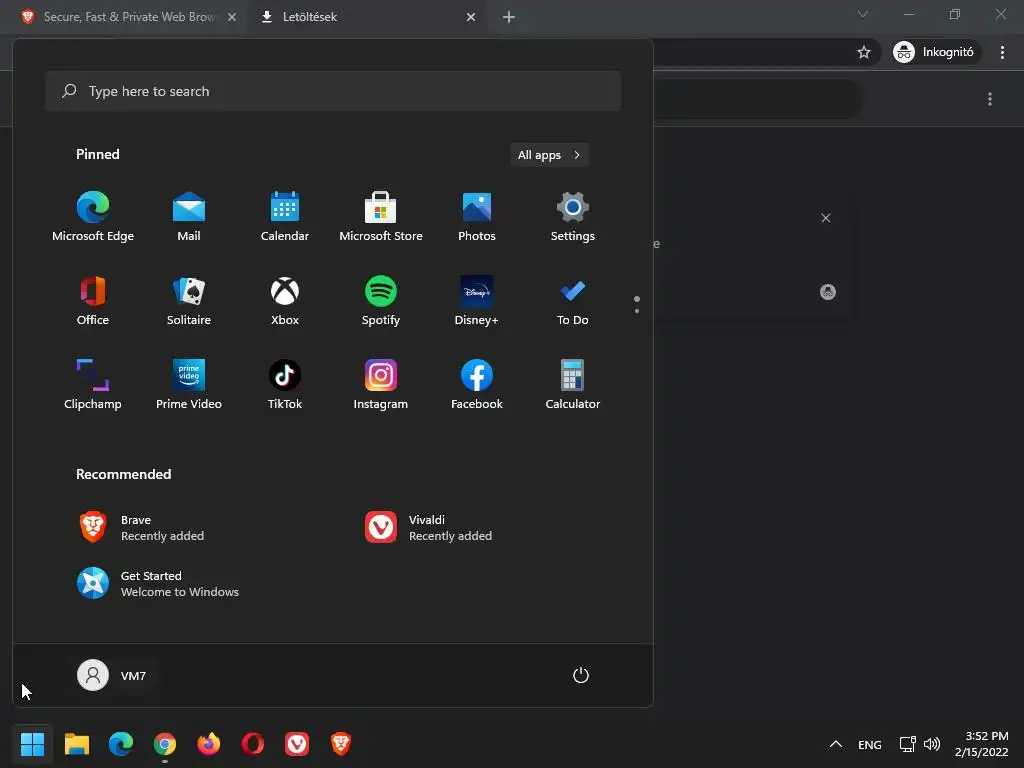Click the Inkognitó profile button
The width and height of the screenshot is (1024, 768).
tap(935, 52)
